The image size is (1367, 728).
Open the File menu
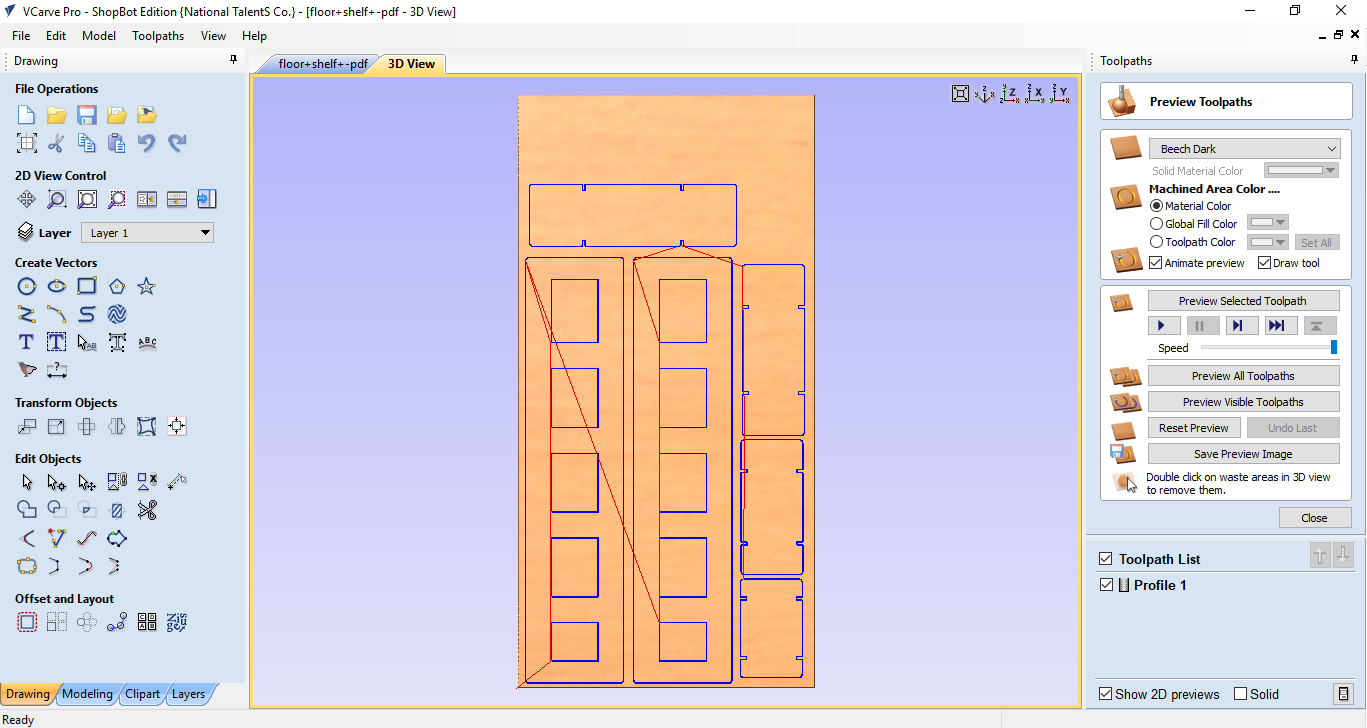click(x=21, y=36)
